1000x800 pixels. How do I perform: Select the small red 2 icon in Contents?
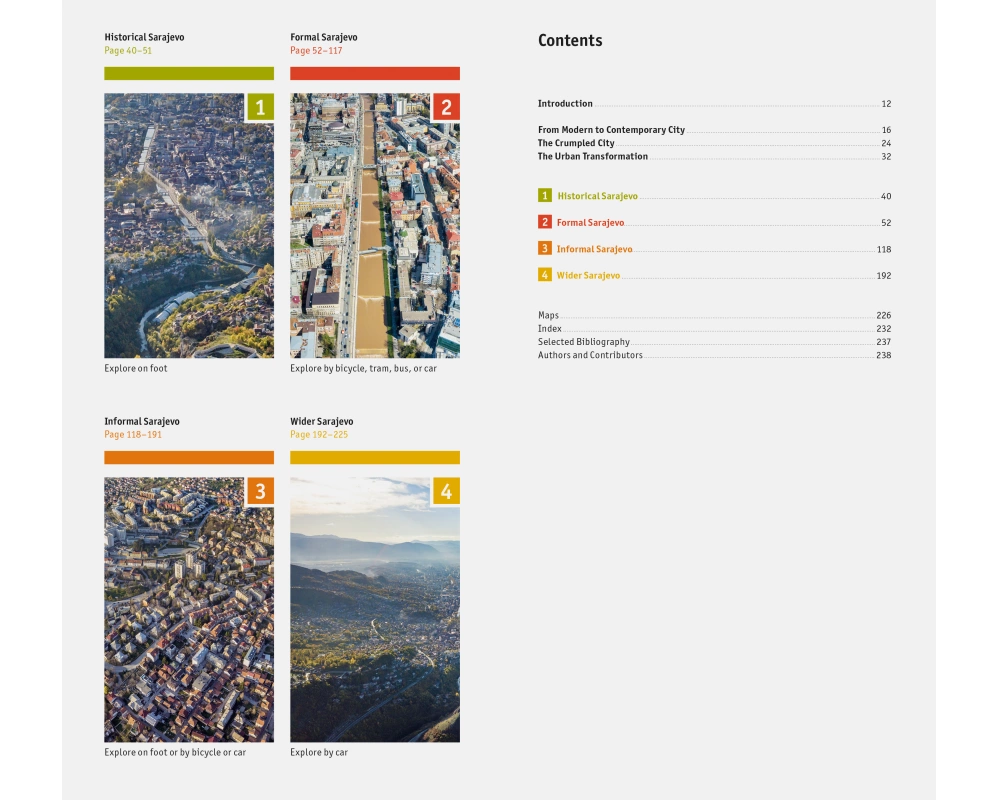click(545, 222)
